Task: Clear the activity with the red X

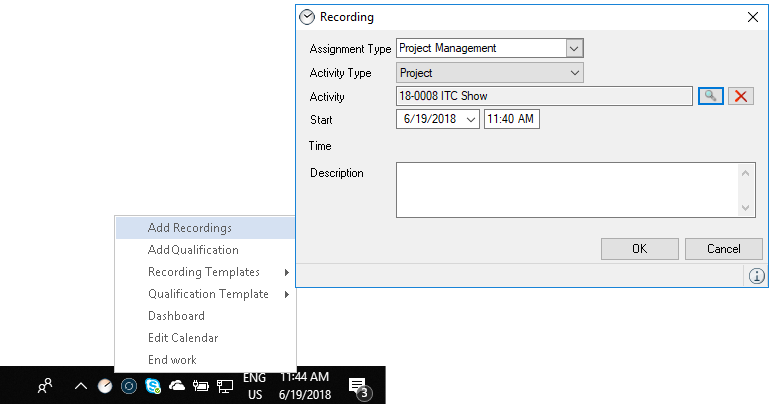Action: (740, 96)
